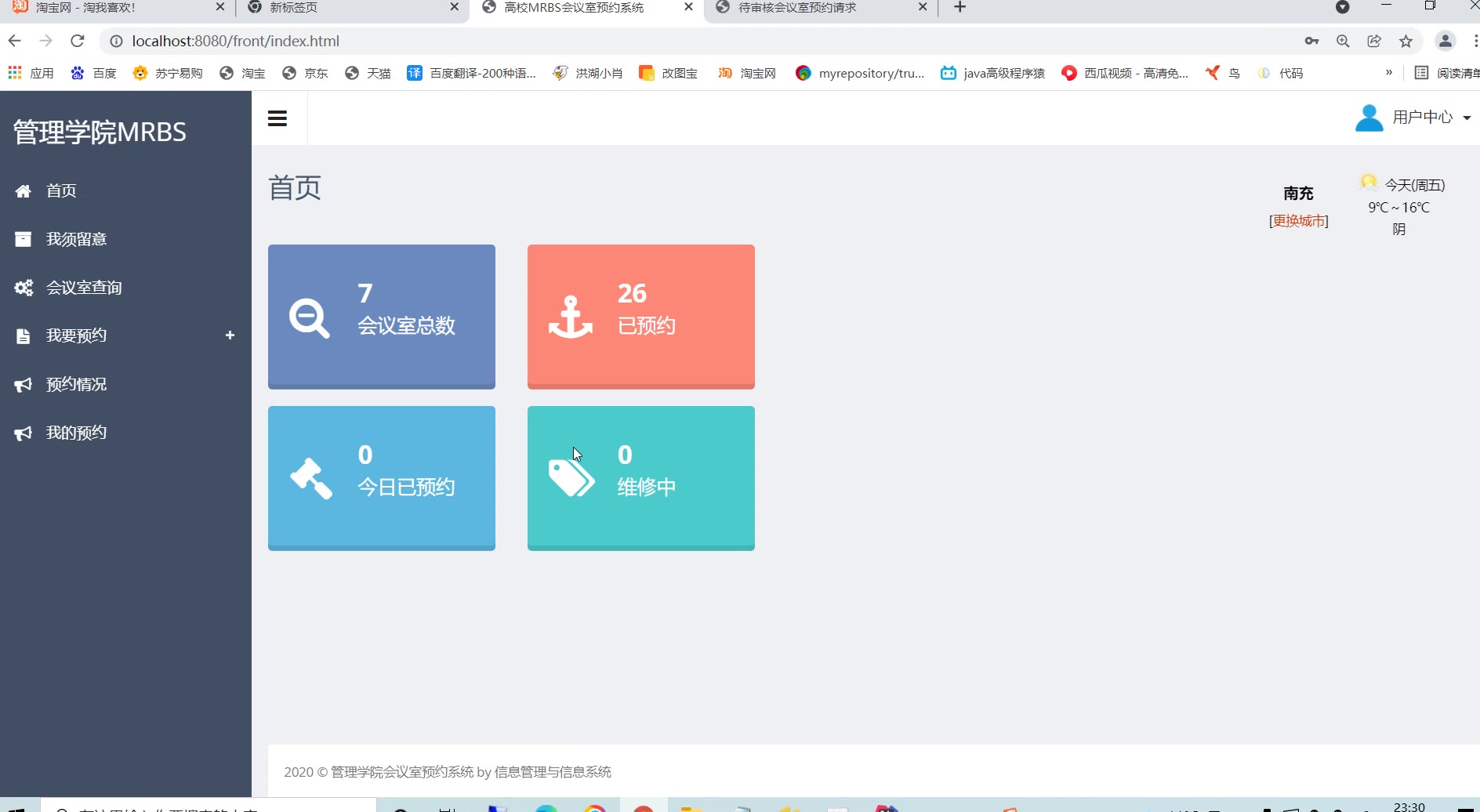Image resolution: width=1480 pixels, height=812 pixels.
Task: Show more bookmarks with the chevron
Action: pyautogui.click(x=1389, y=73)
